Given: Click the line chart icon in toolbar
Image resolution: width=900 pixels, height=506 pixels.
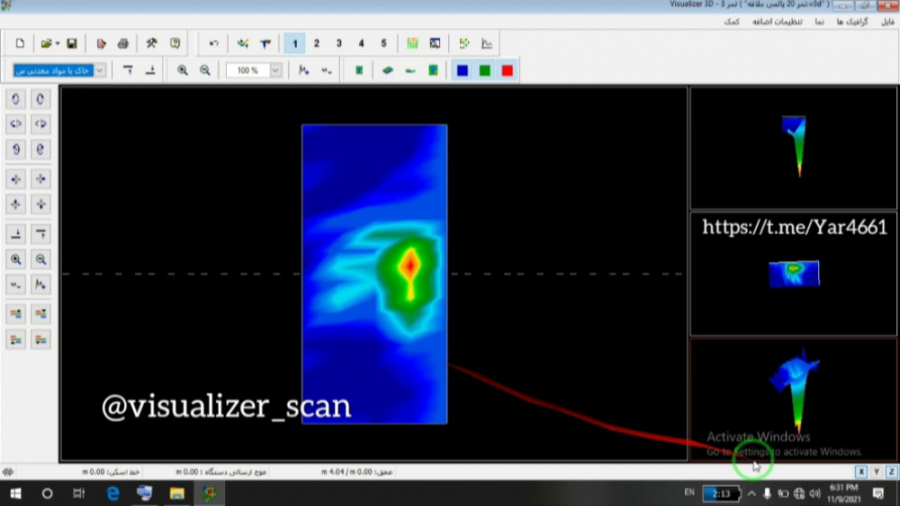Looking at the screenshot, I should [x=487, y=44].
